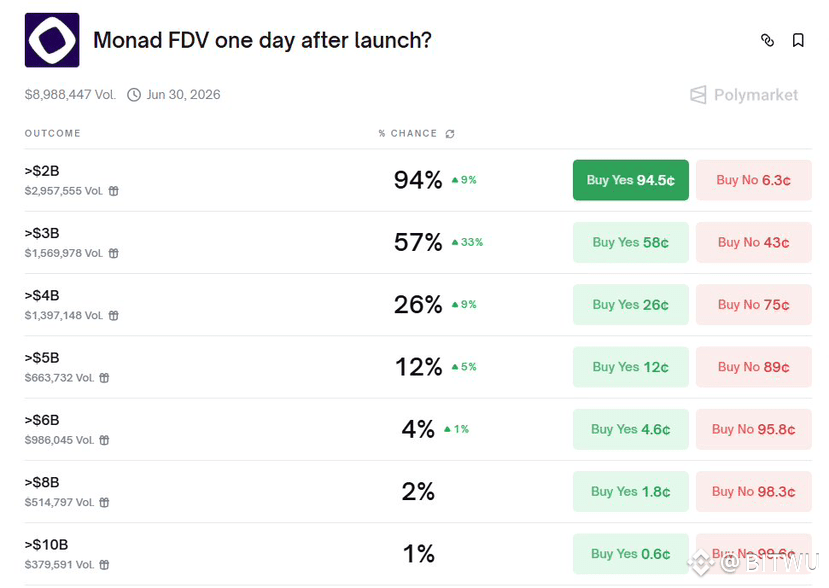The width and height of the screenshot is (829, 588).
Task: Click the gift rewards icon under >$2B
Action: coord(114,191)
